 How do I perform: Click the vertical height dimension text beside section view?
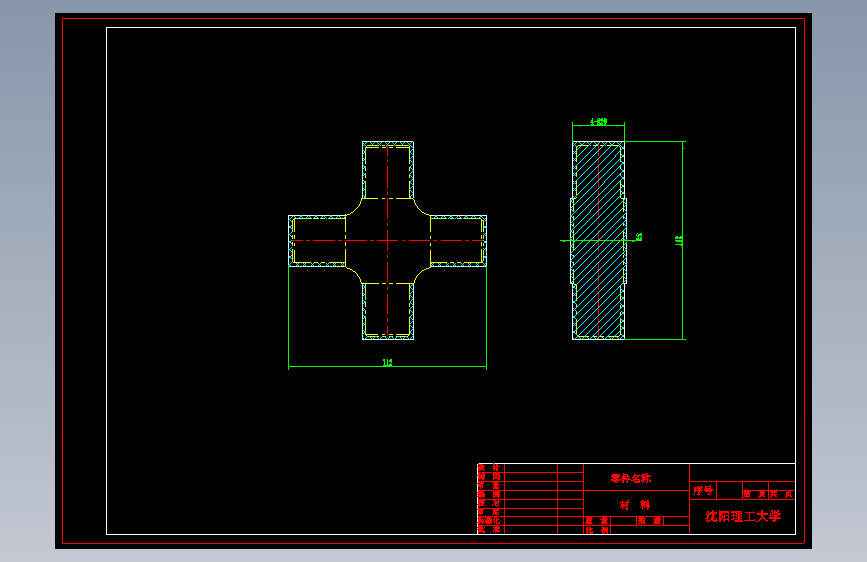(678, 241)
